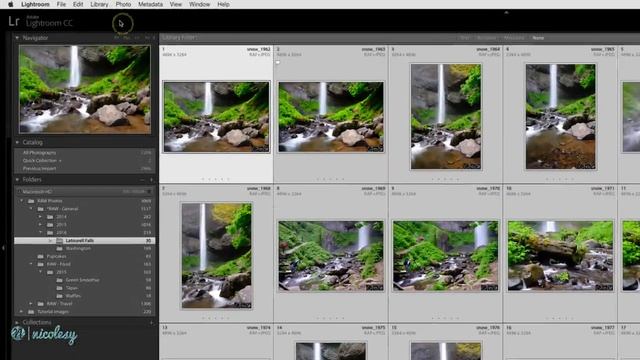Screen dimensions: 640x360
Task: Click the 2014 folder icon
Action: click(50, 217)
